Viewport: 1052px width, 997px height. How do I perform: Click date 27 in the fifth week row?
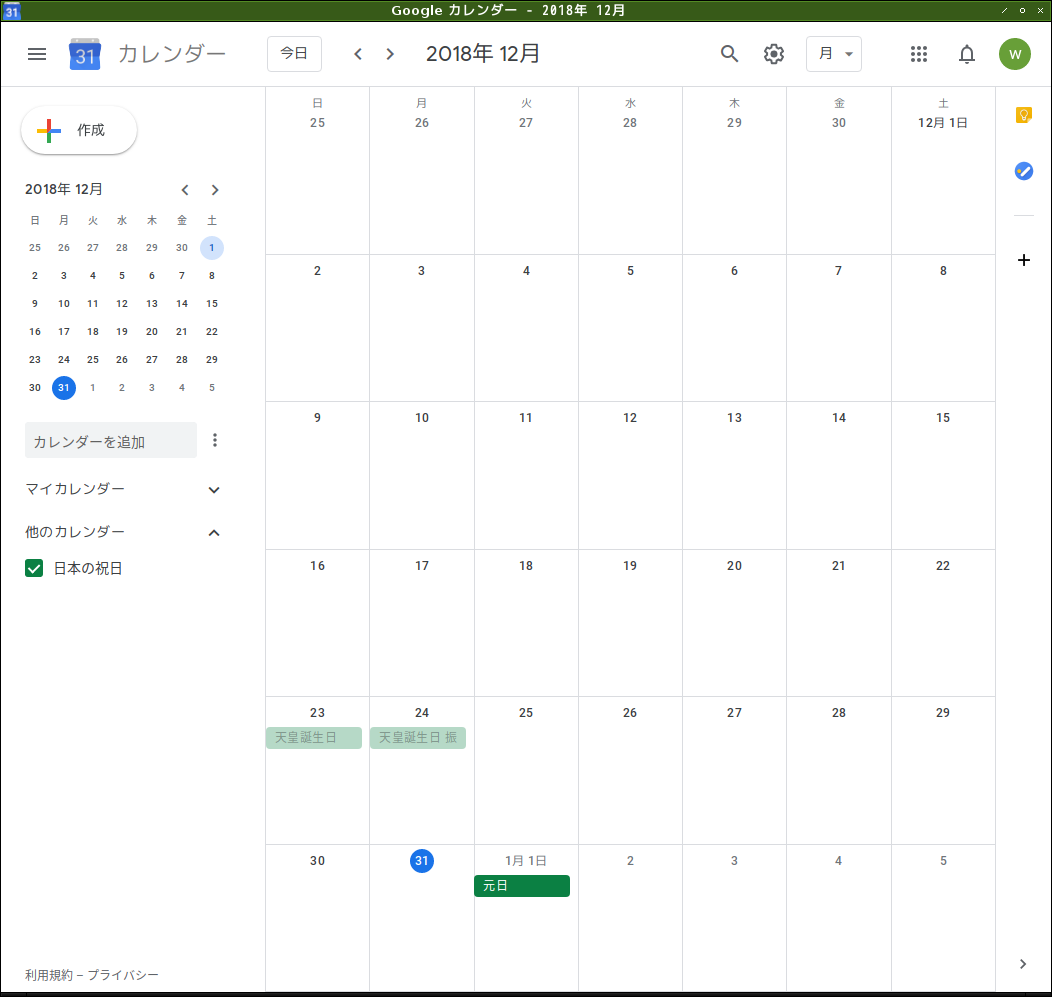click(734, 713)
